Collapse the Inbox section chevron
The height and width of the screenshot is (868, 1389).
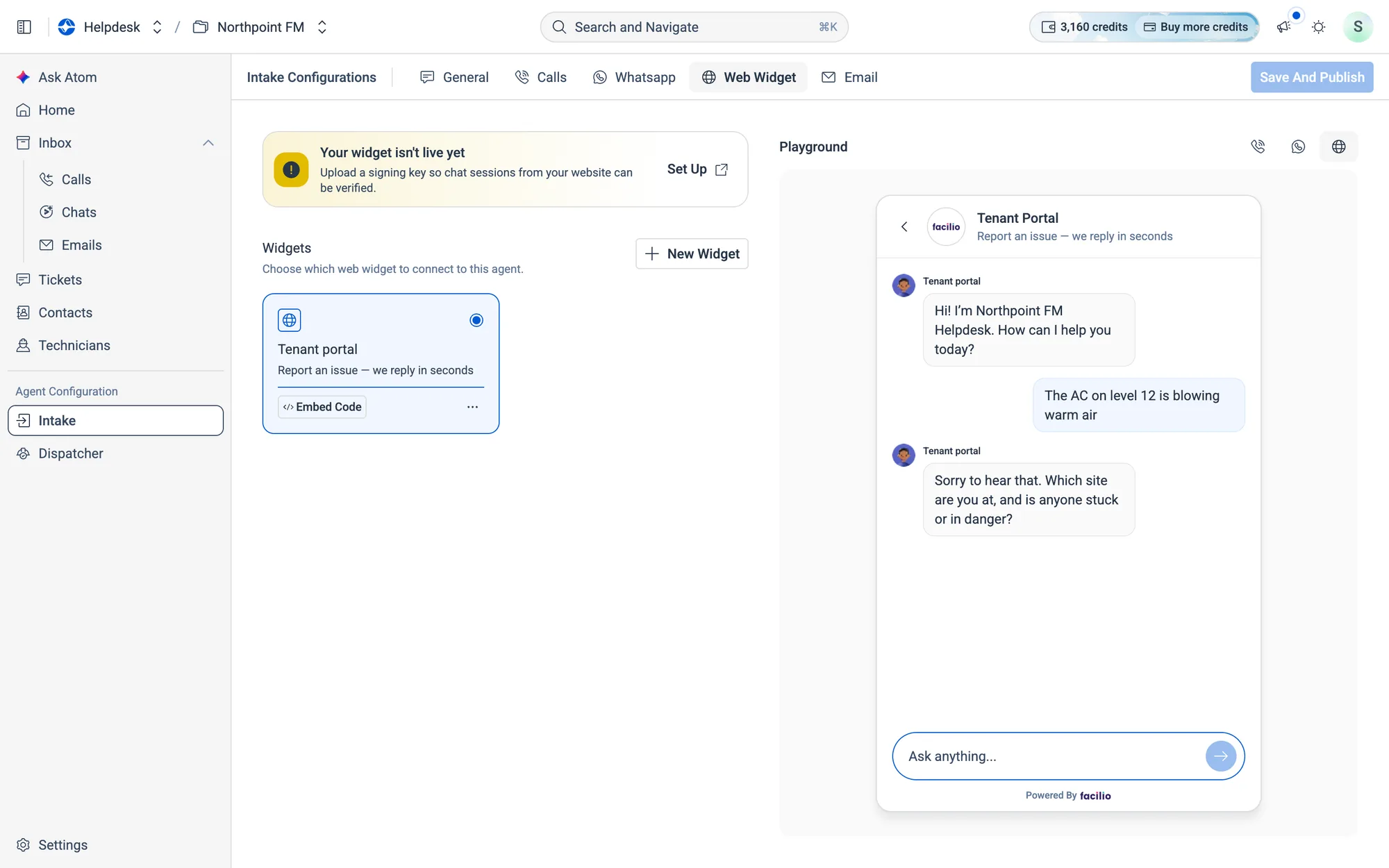(x=208, y=143)
